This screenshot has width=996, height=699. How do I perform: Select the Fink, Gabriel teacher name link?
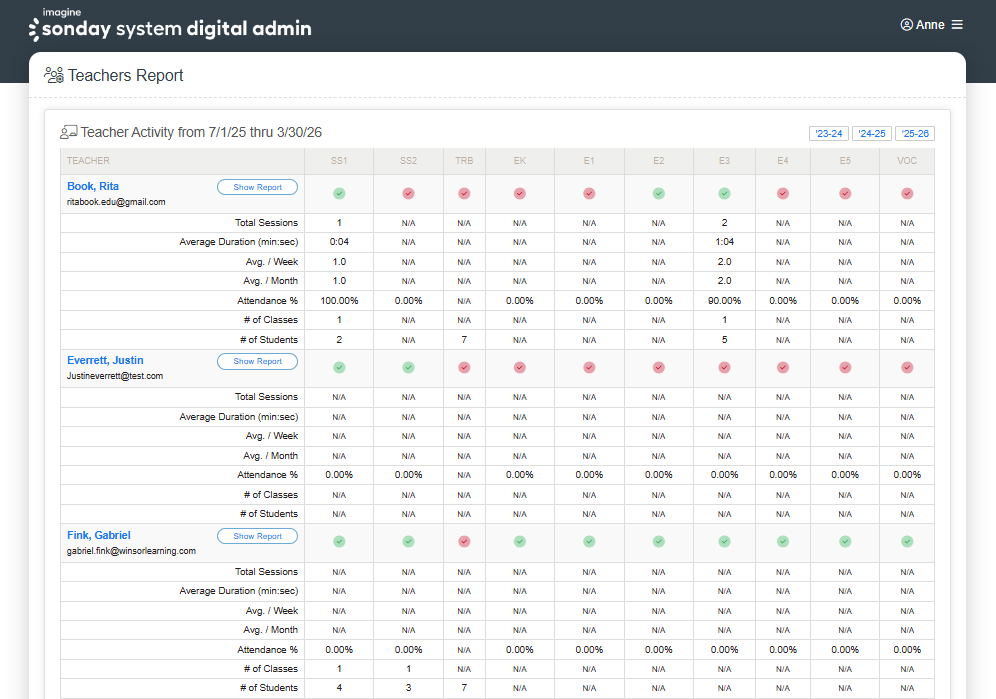coord(99,534)
